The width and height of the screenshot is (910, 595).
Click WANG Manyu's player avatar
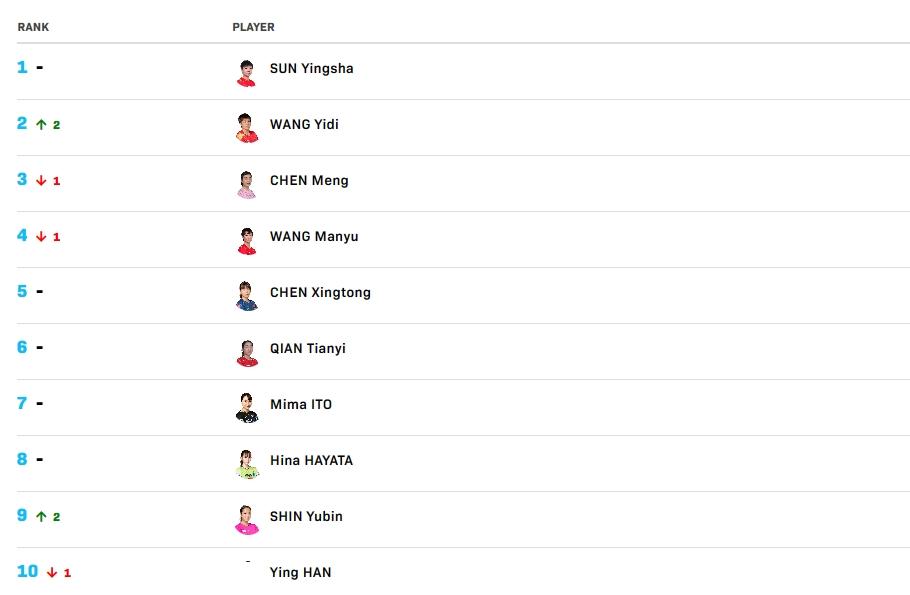pos(246,240)
